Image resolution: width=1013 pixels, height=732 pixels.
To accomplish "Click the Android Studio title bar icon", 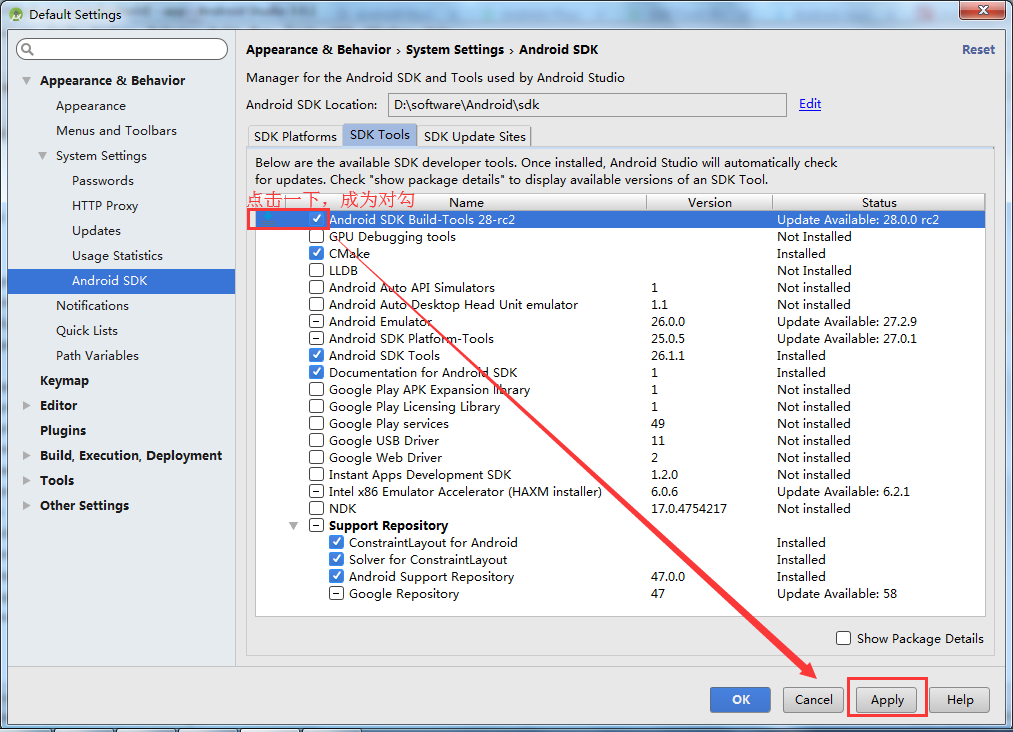I will [16, 14].
